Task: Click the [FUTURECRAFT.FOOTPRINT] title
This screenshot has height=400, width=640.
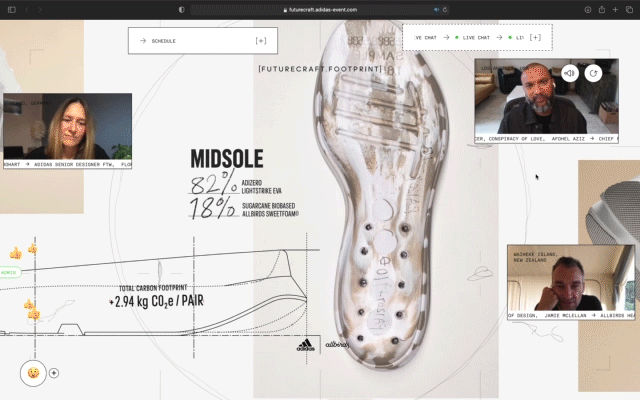Action: click(320, 69)
